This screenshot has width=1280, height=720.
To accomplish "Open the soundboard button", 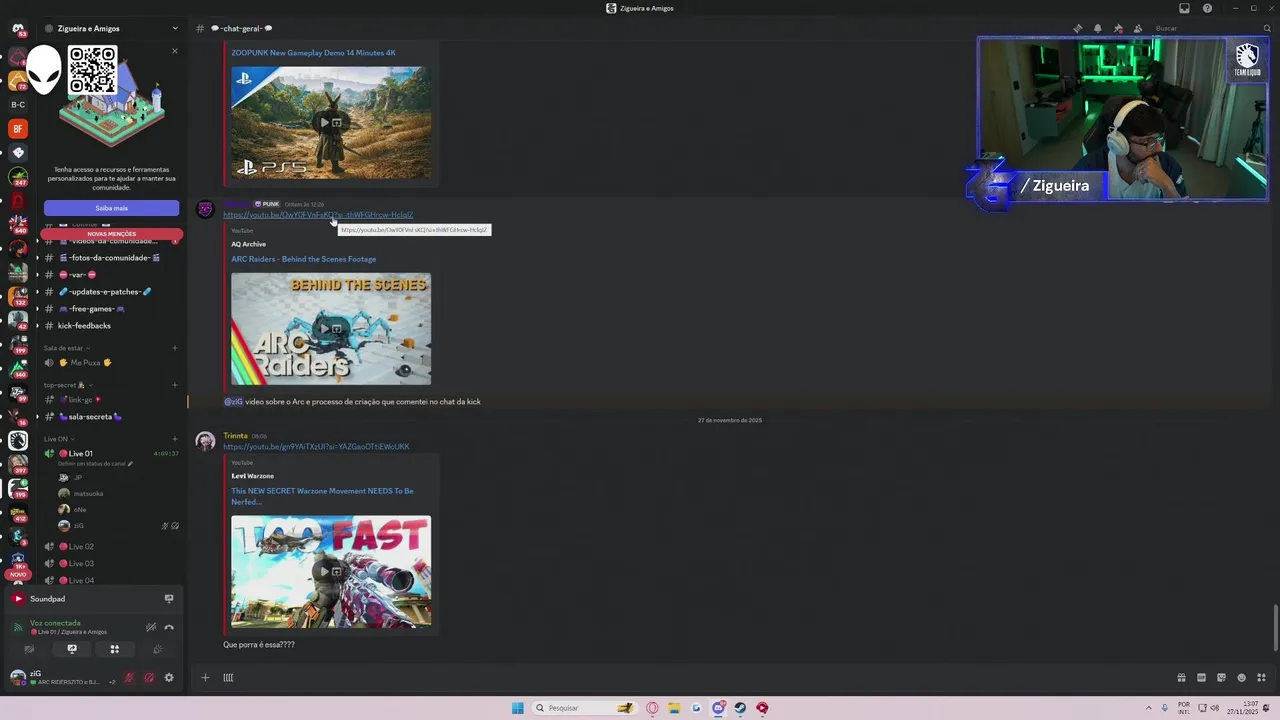I will (158, 649).
